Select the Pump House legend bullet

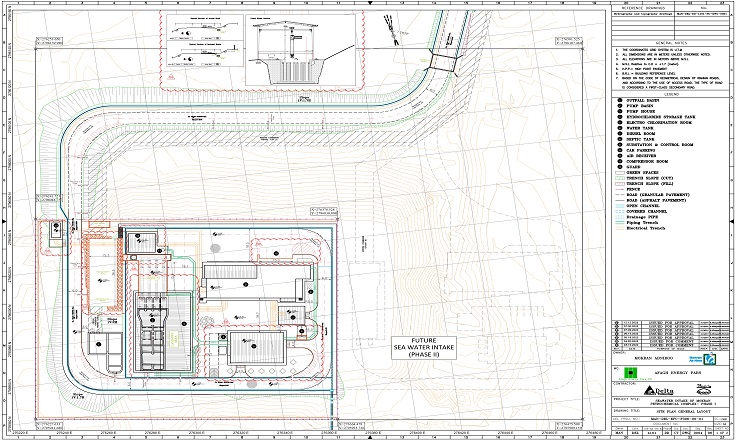(x=619, y=111)
